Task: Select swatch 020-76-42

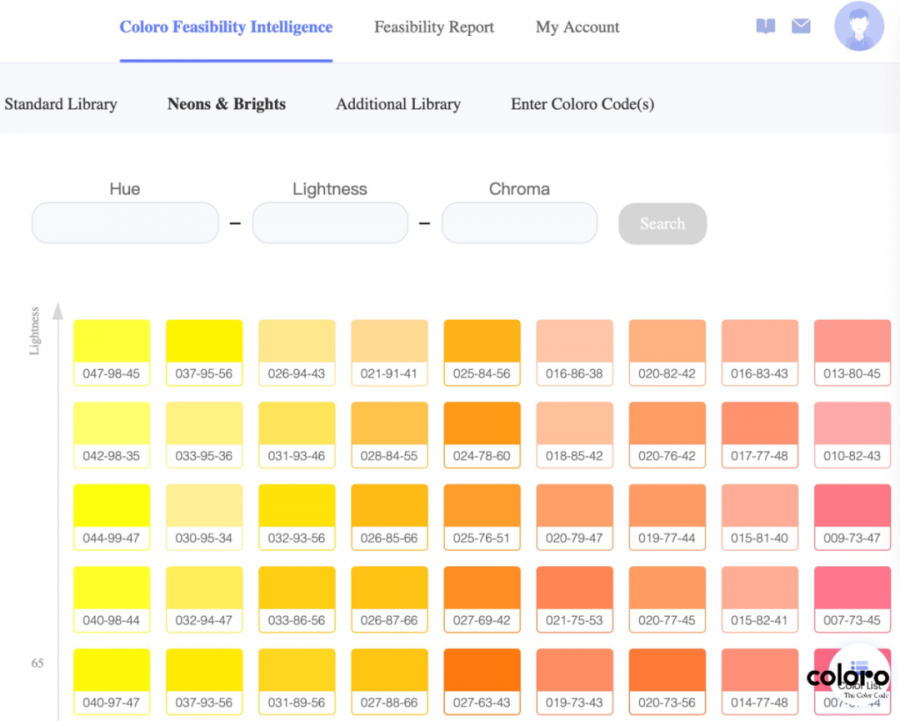Action: [x=667, y=435]
